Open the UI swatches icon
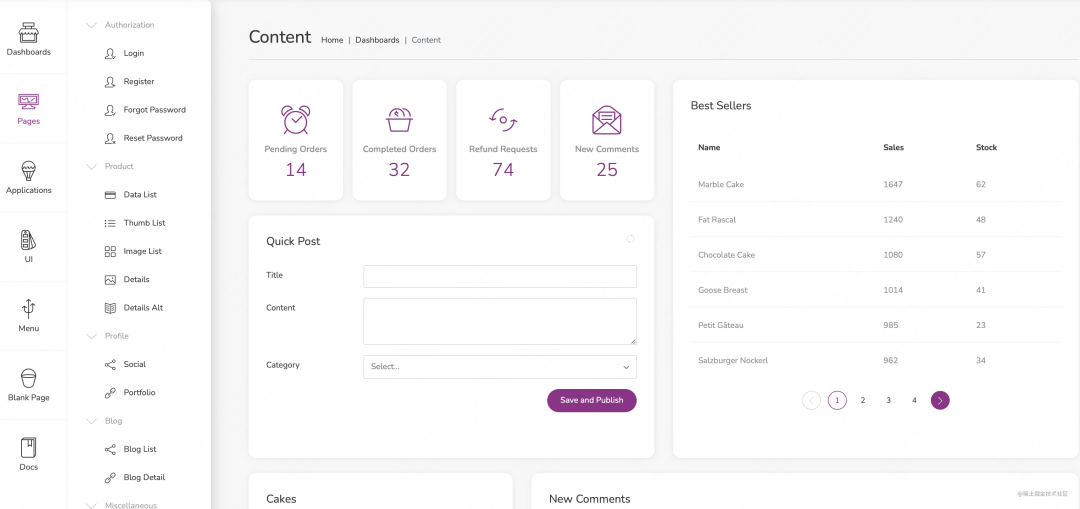Screen dimensions: 1080x509 (x=28, y=240)
